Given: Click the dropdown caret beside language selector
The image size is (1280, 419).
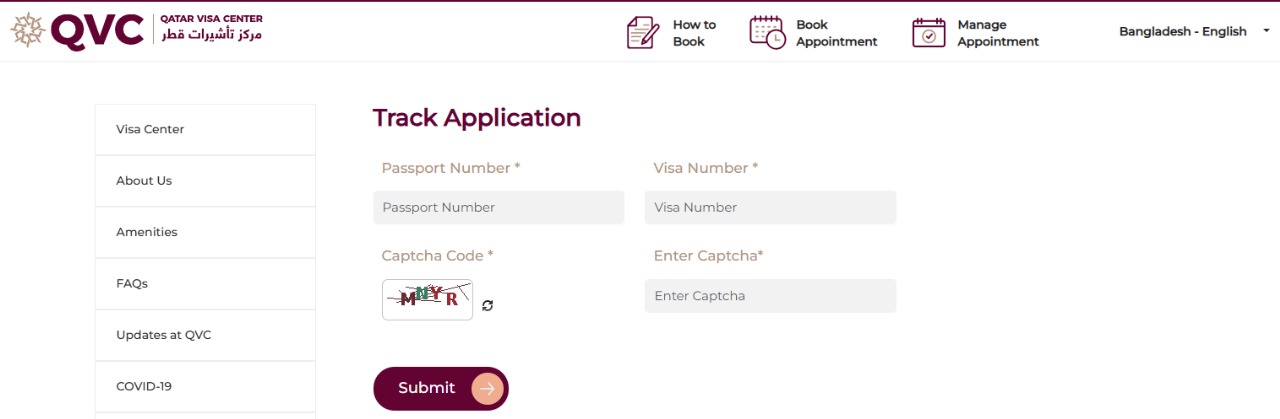Looking at the screenshot, I should pyautogui.click(x=1266, y=31).
